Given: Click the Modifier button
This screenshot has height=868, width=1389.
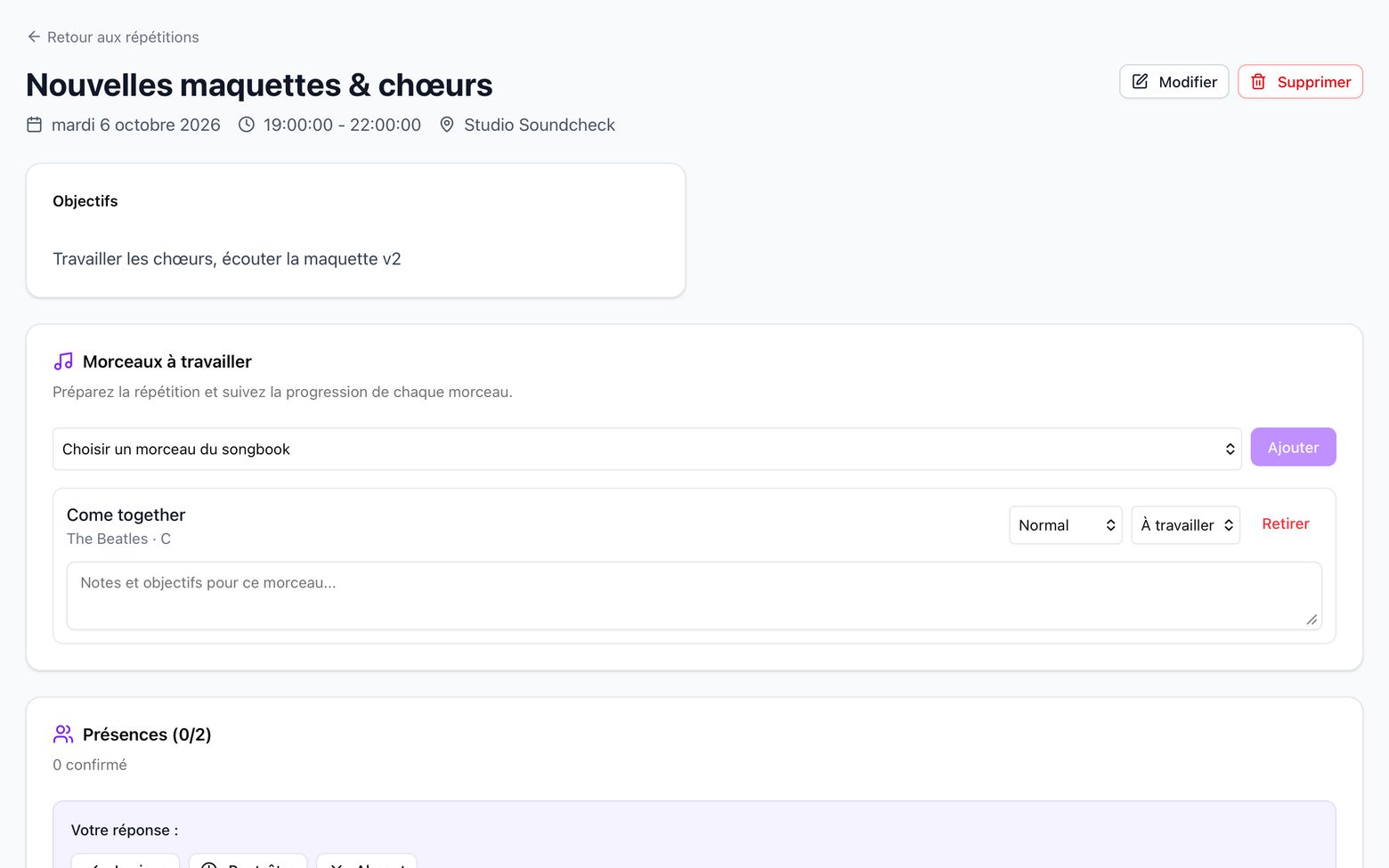Looking at the screenshot, I should point(1174,82).
